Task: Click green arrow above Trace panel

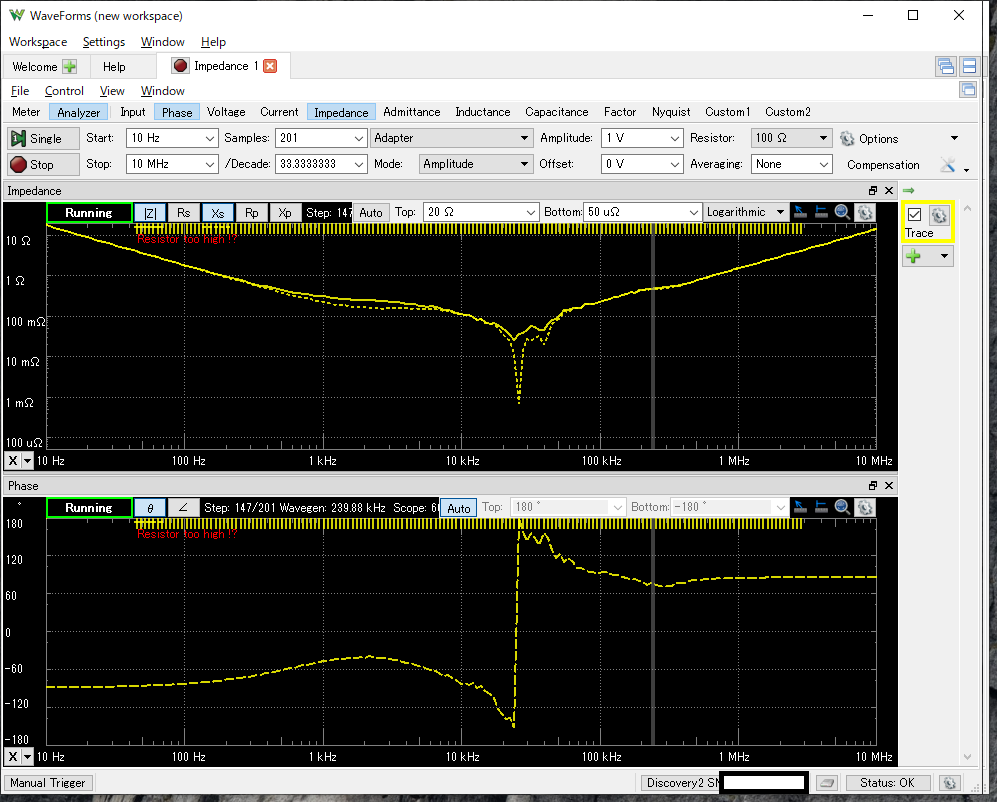Action: click(909, 191)
